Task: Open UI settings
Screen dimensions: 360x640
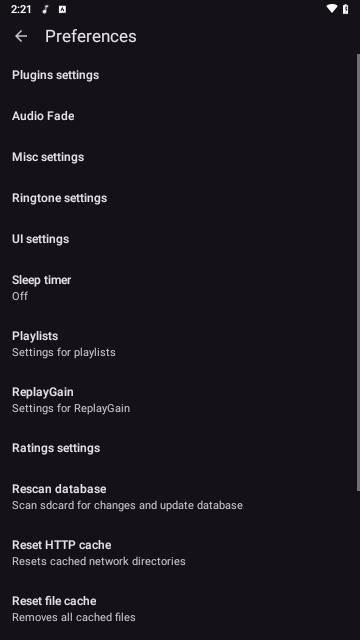Action: pos(178,239)
